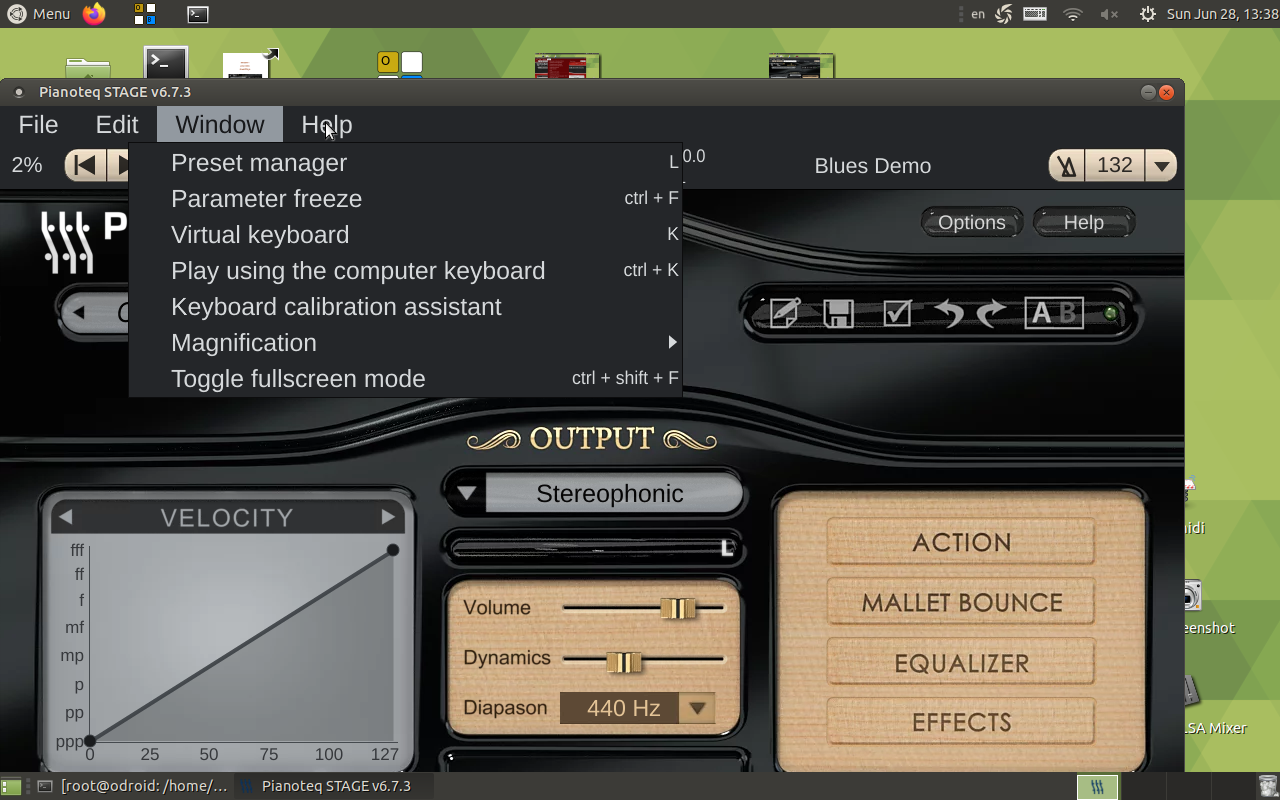
Task: Click previous preset arrow left of instrument name
Action: (79, 313)
